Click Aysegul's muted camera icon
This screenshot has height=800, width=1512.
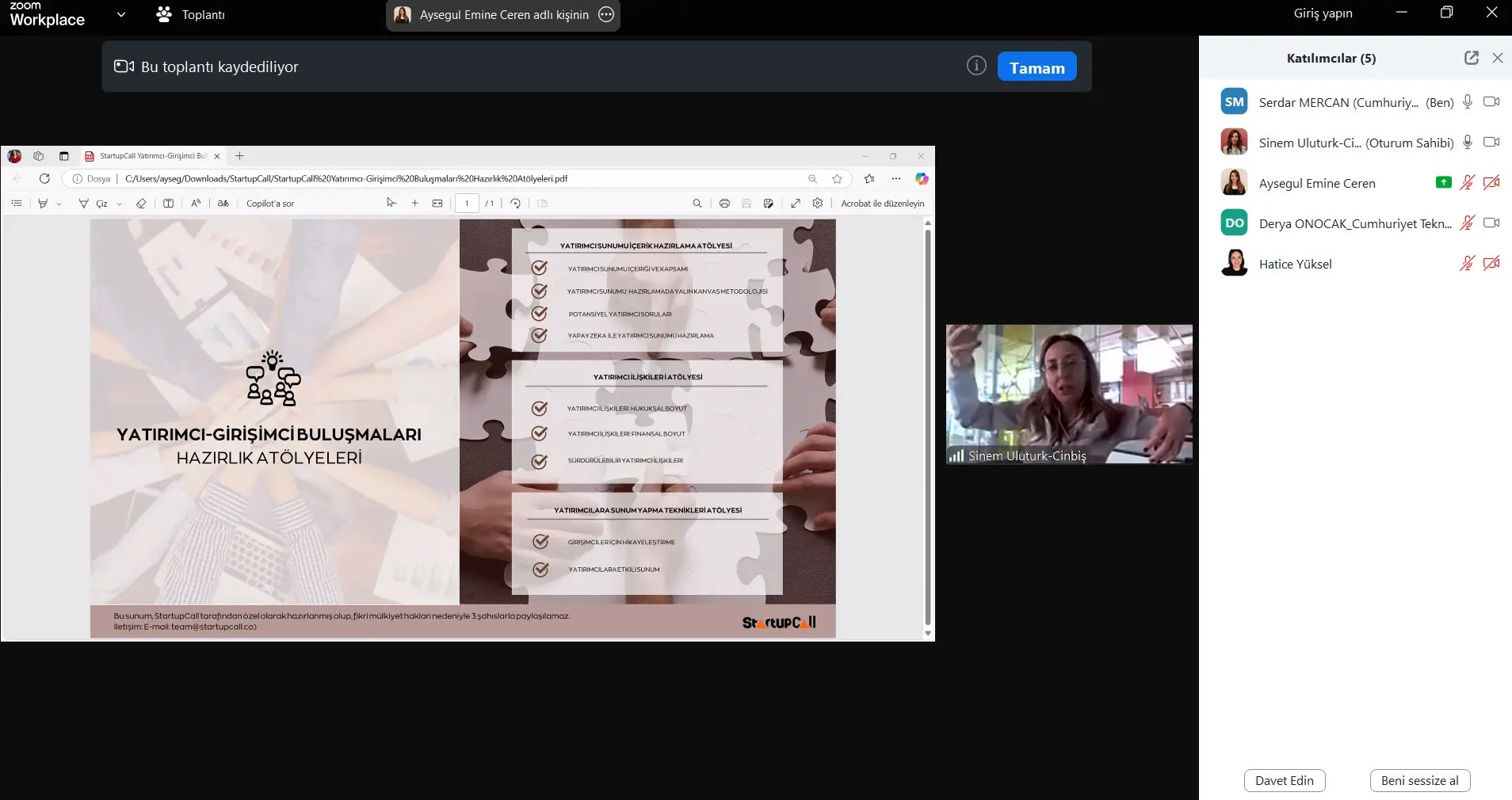(1491, 183)
